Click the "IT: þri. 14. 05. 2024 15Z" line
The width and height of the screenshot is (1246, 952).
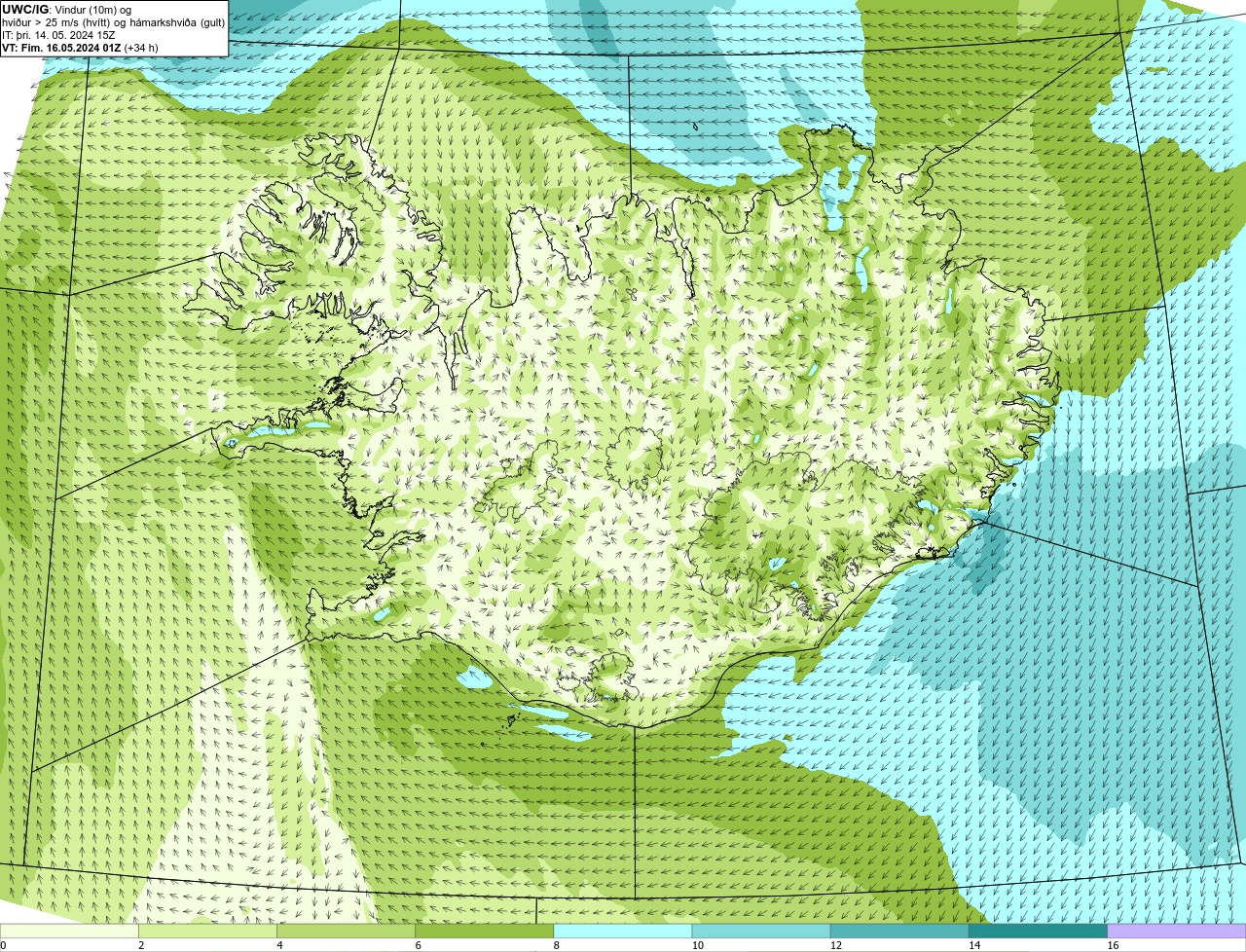58,35
